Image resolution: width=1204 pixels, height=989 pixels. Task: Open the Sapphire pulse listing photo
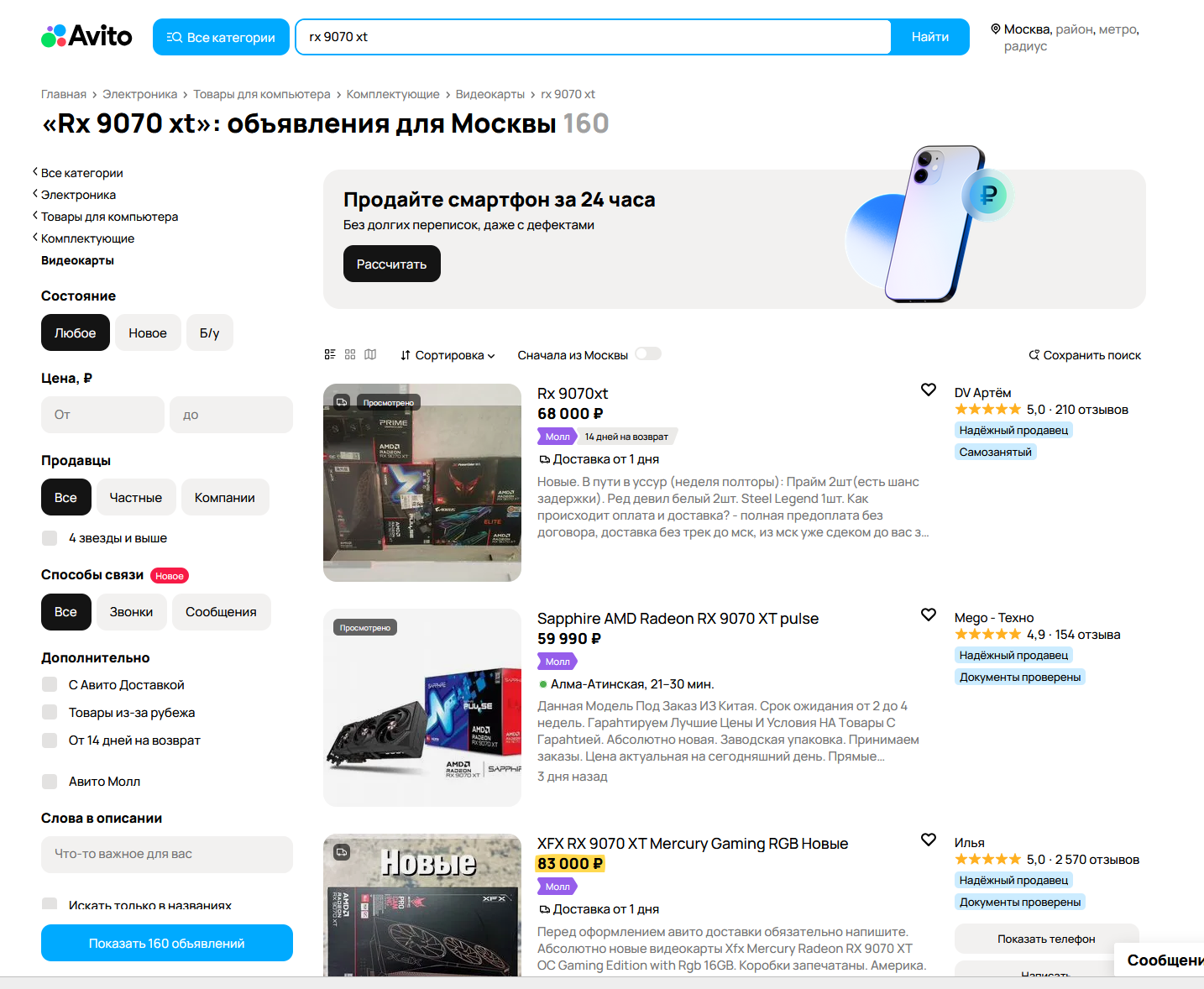point(422,708)
